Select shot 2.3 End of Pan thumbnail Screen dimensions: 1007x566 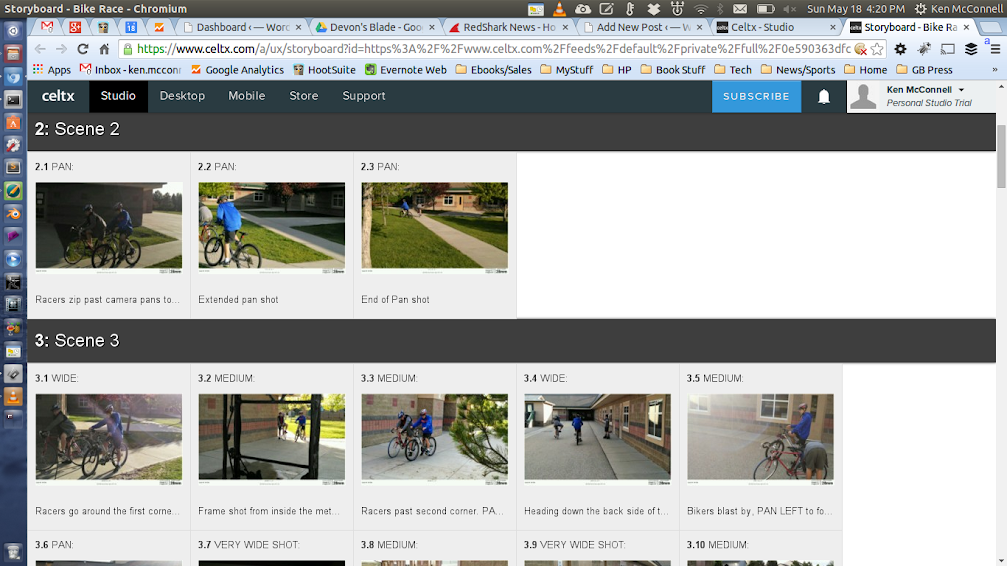pyautogui.click(x=435, y=228)
